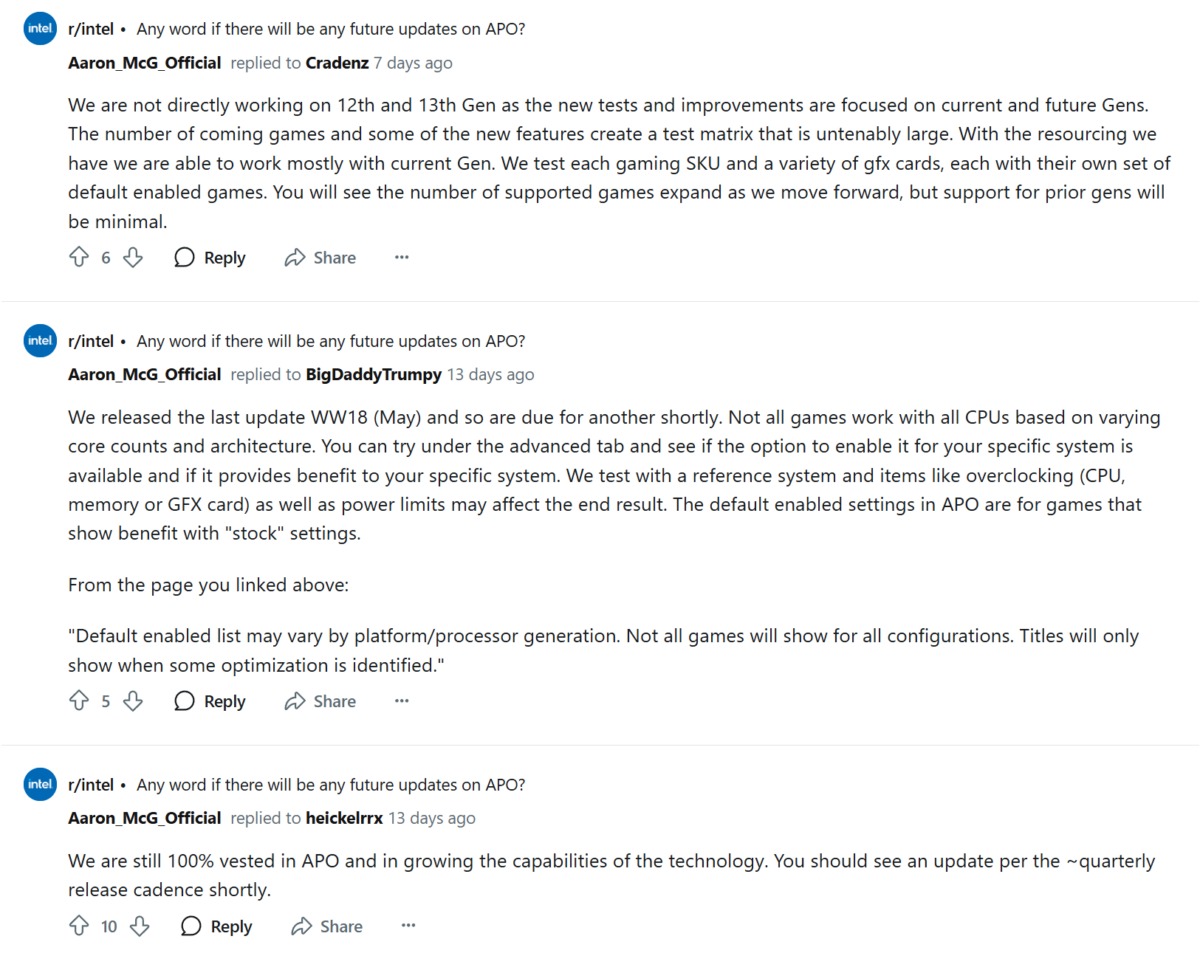Downvote the reply to BigDaddyTrumpy
The height and width of the screenshot is (953, 1200).
(x=132, y=702)
